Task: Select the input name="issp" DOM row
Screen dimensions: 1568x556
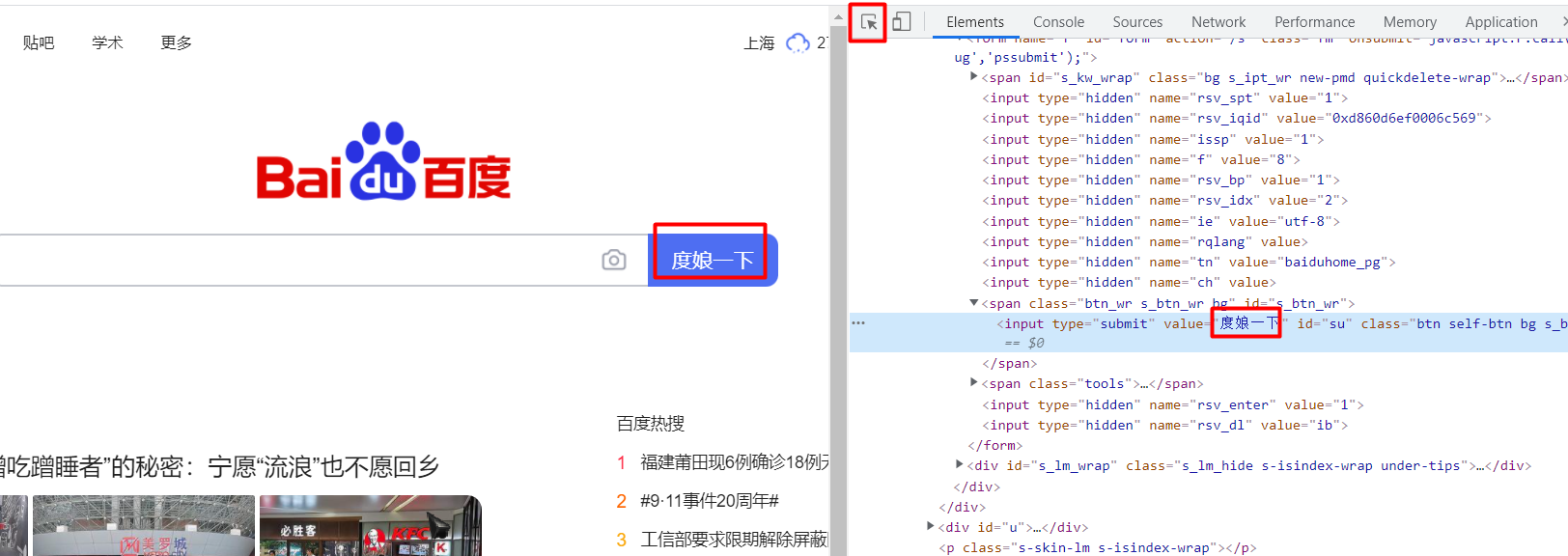Action: 1153,139
